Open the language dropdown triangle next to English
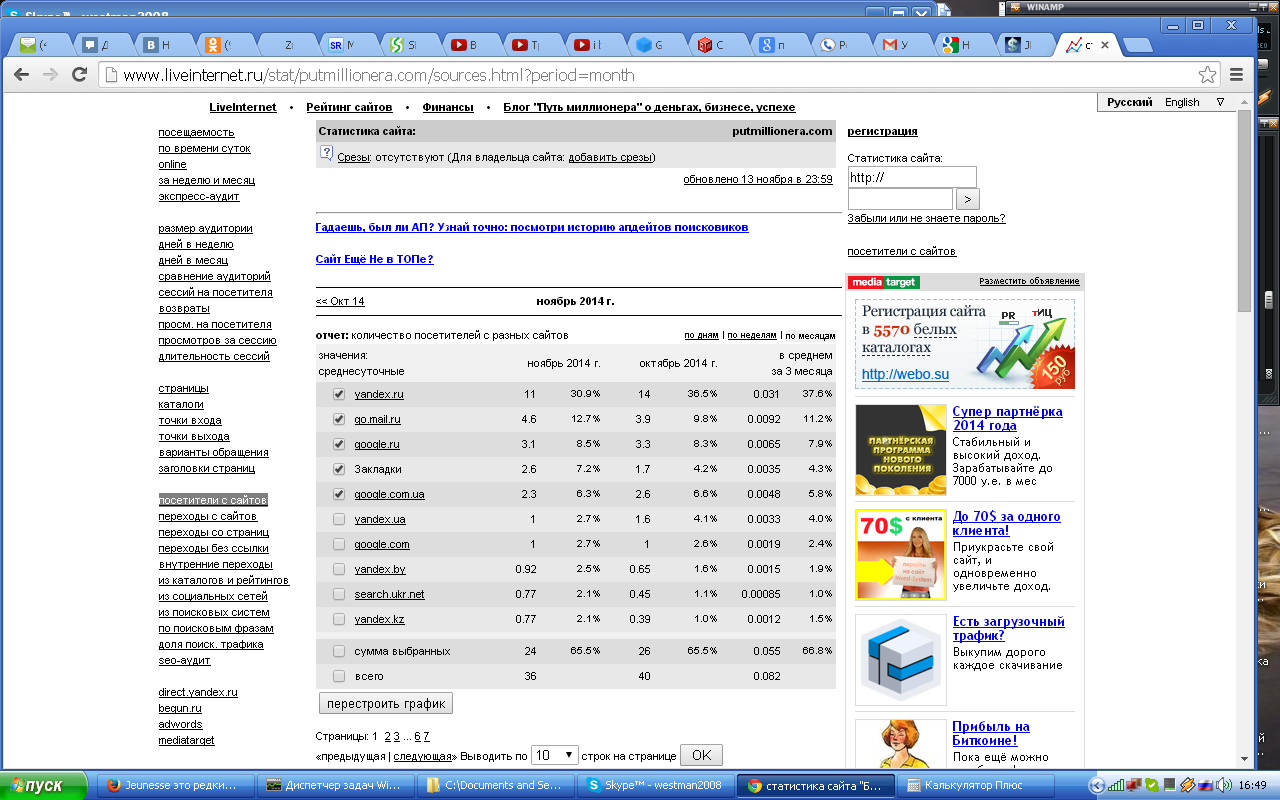The image size is (1280, 800). coord(1220,102)
